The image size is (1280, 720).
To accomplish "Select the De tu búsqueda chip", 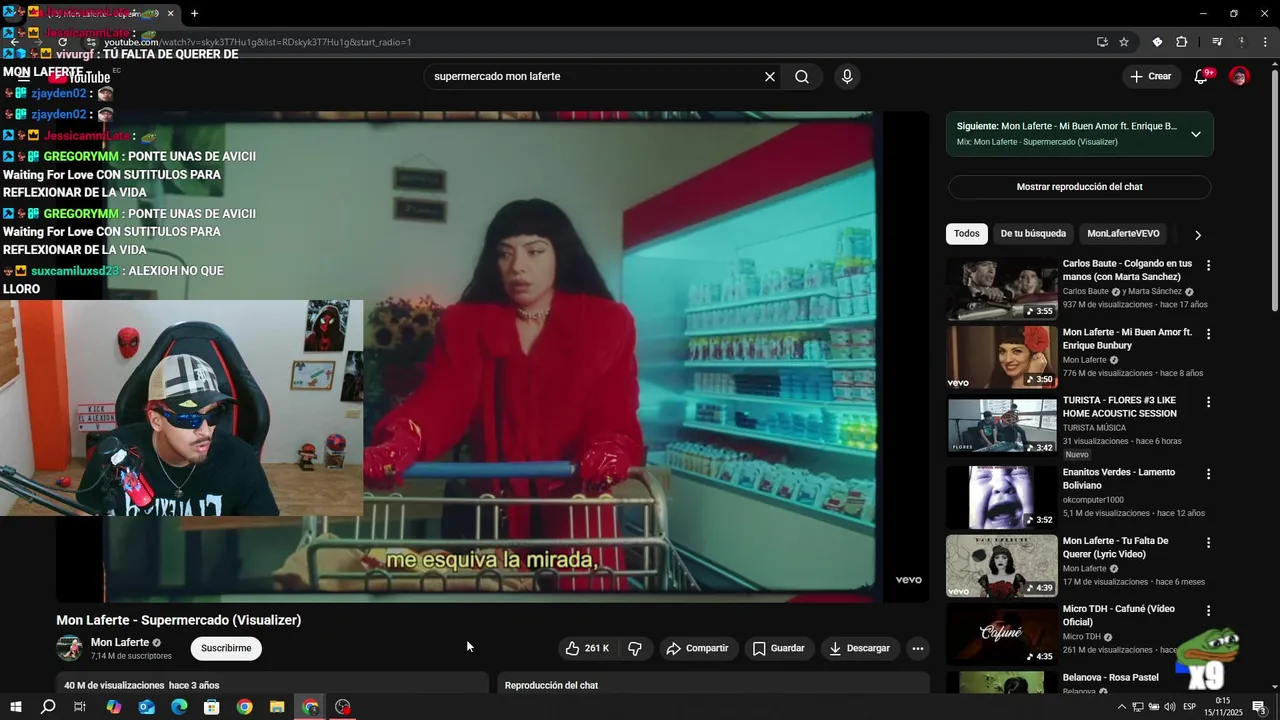I will 1033,234.
